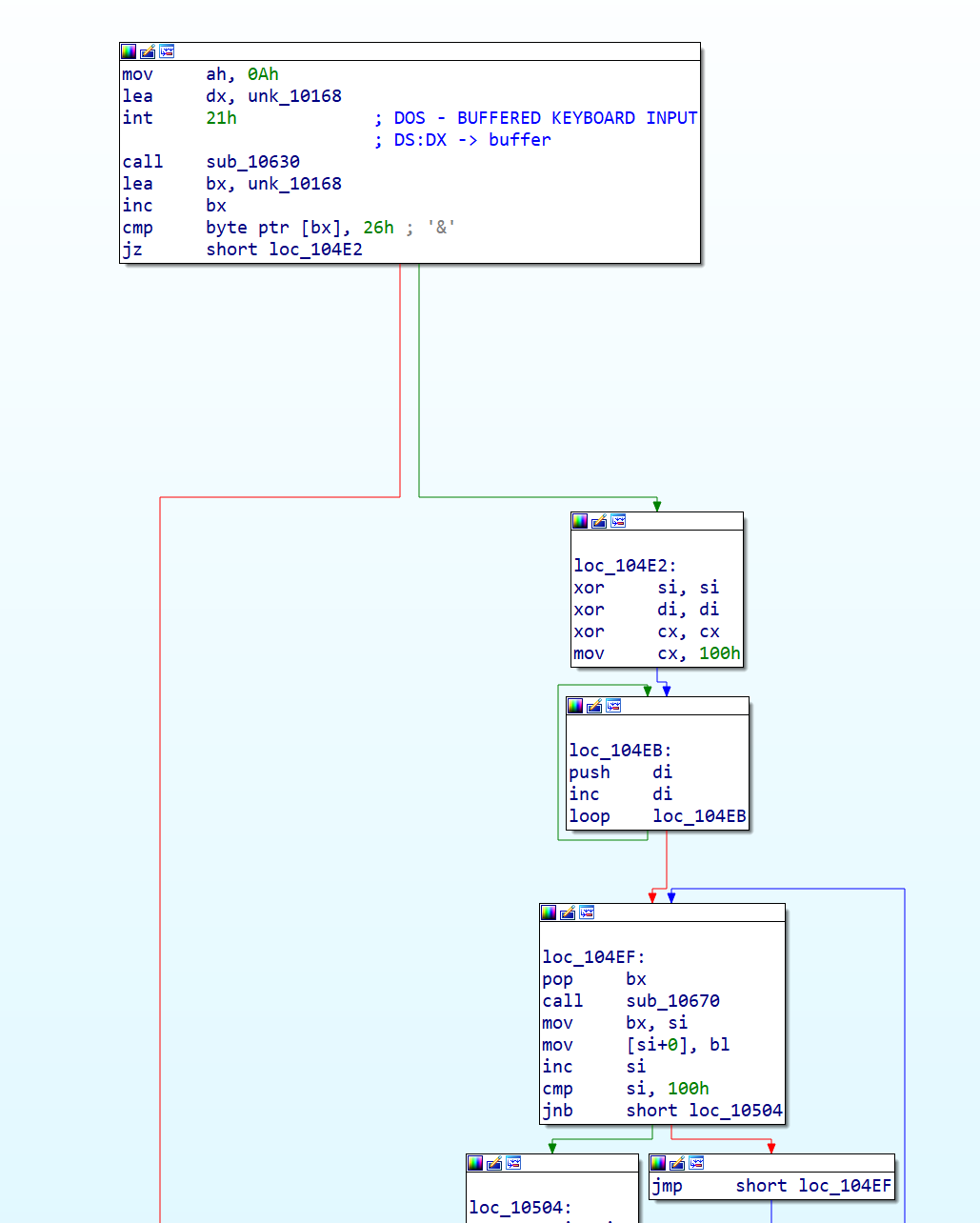Select the sub_10630 call target
Viewport: 980px width, 1223px height.
point(252,161)
